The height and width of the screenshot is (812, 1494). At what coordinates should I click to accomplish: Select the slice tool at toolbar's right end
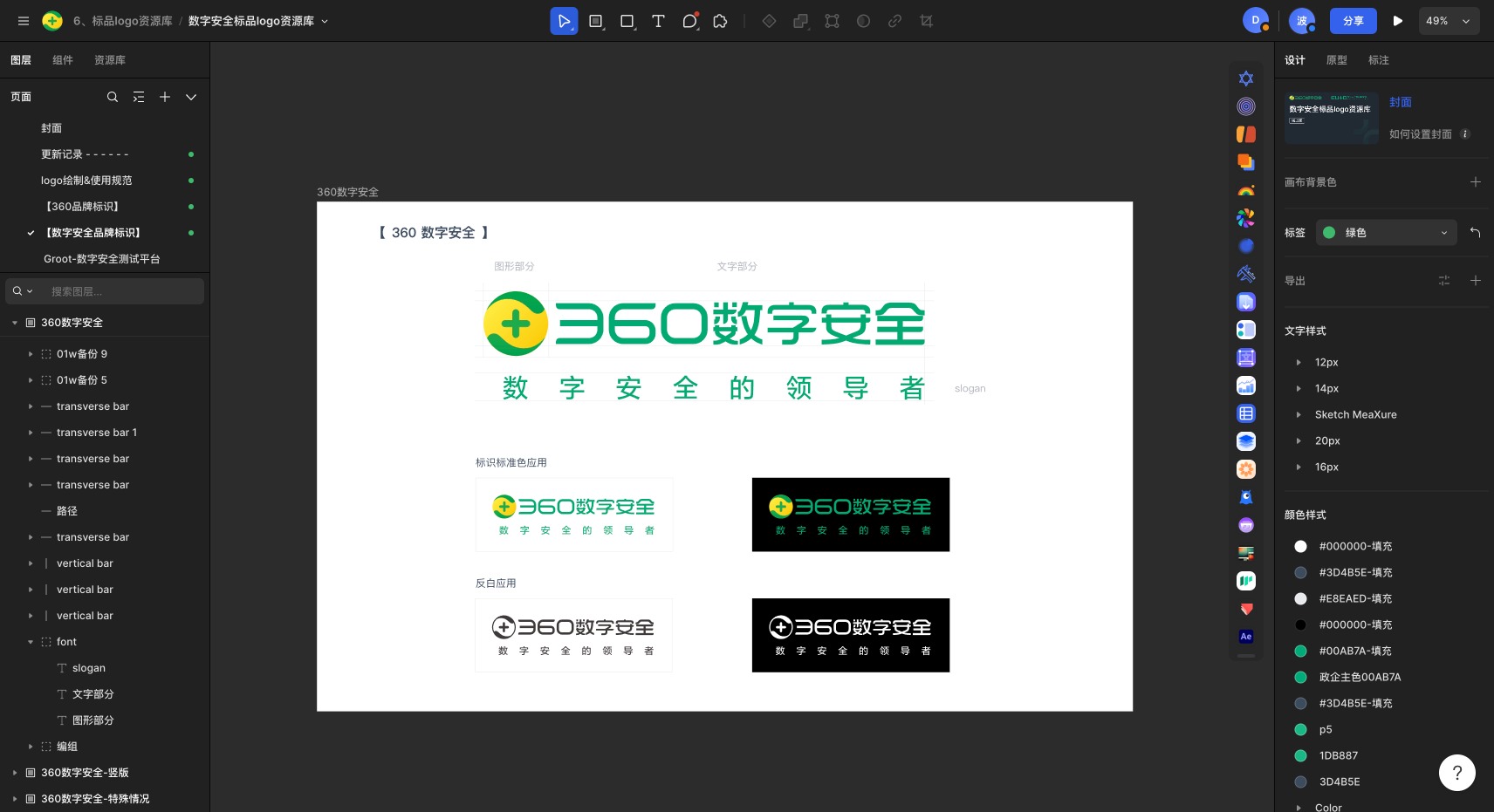pyautogui.click(x=926, y=21)
